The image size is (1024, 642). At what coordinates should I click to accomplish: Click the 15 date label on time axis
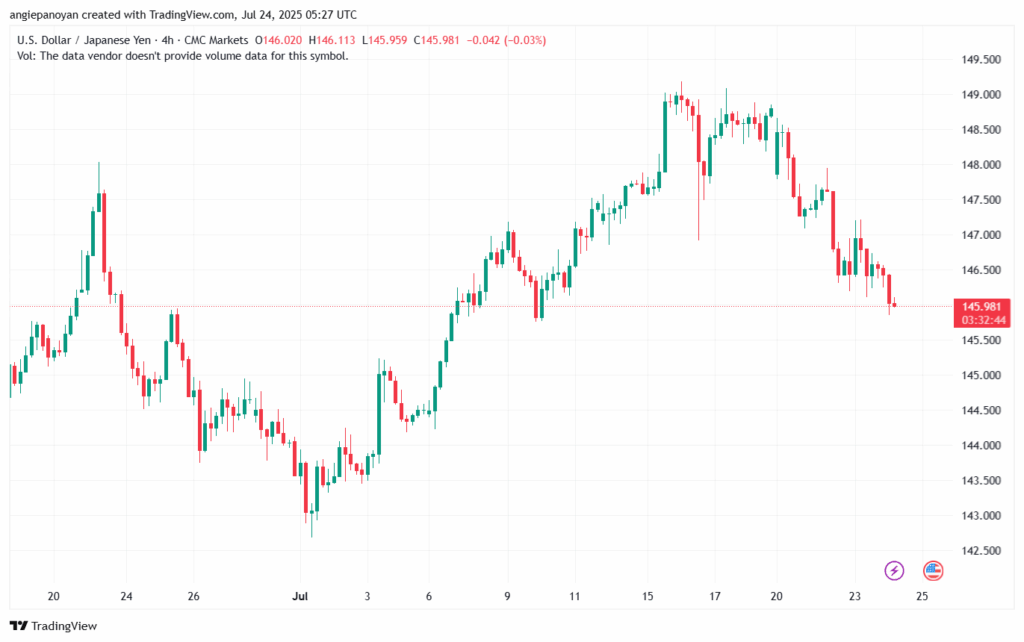(x=647, y=596)
